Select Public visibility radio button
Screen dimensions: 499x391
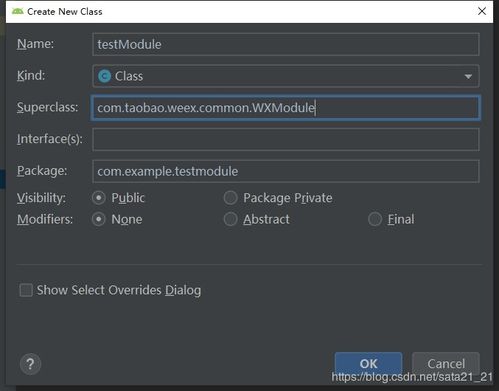tap(99, 198)
